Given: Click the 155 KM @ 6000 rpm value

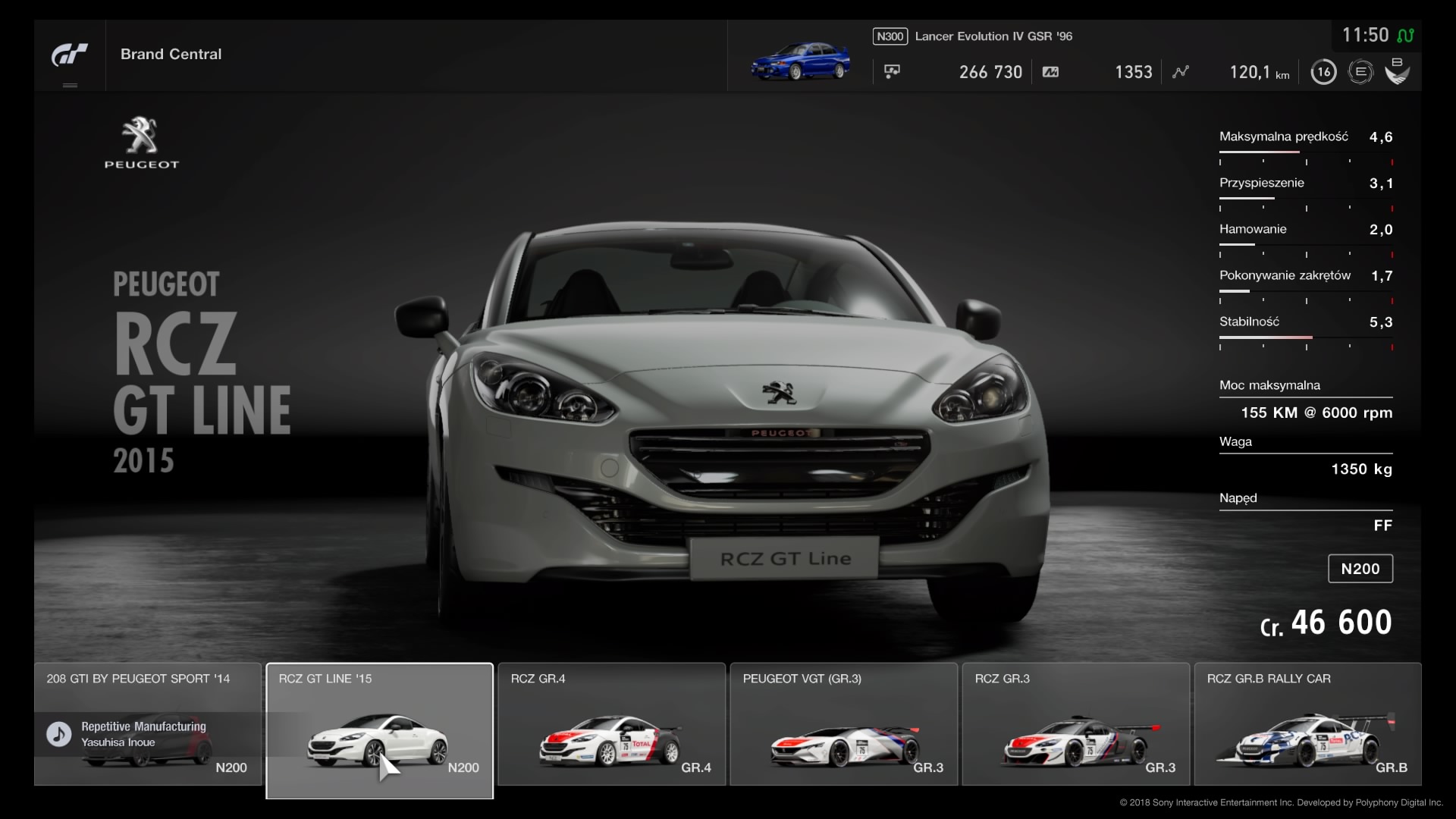Looking at the screenshot, I should [x=1316, y=413].
